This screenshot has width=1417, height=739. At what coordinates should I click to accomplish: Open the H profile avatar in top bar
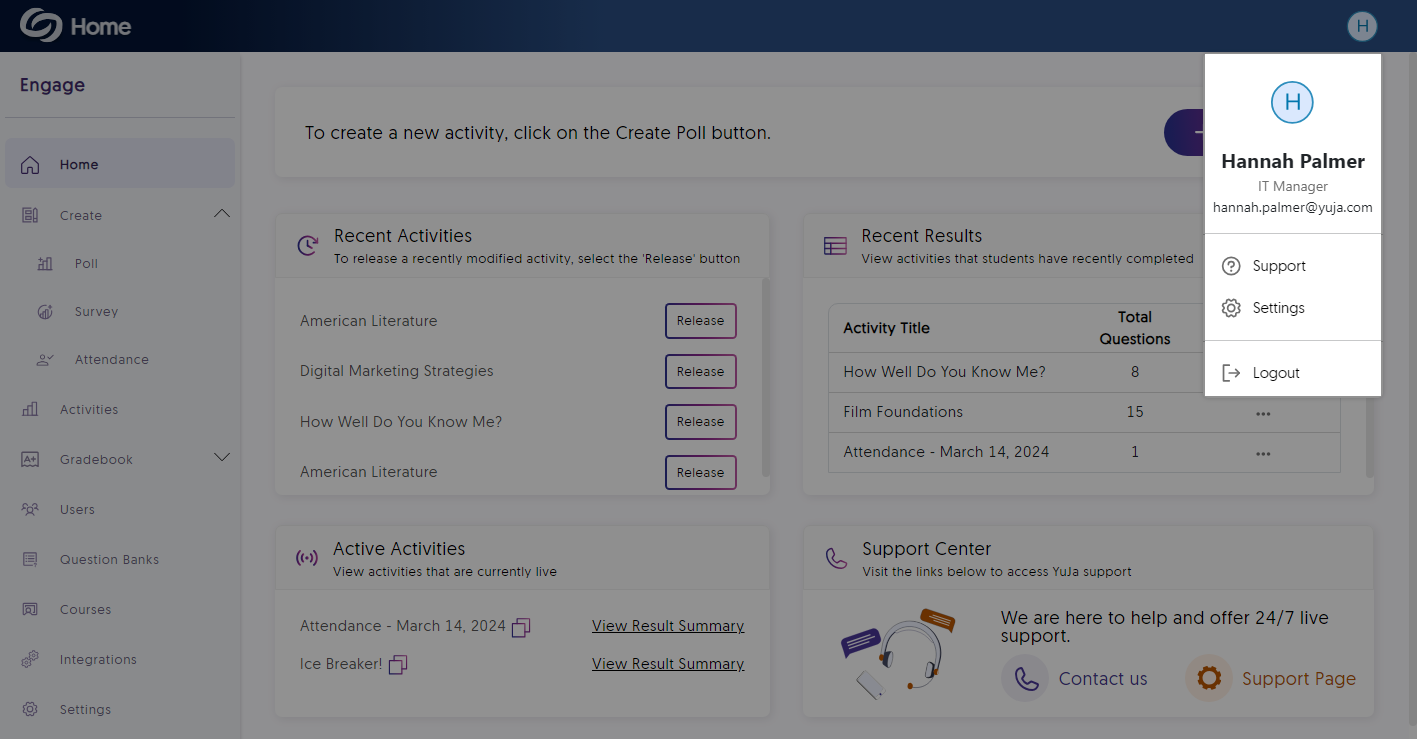pos(1362,26)
